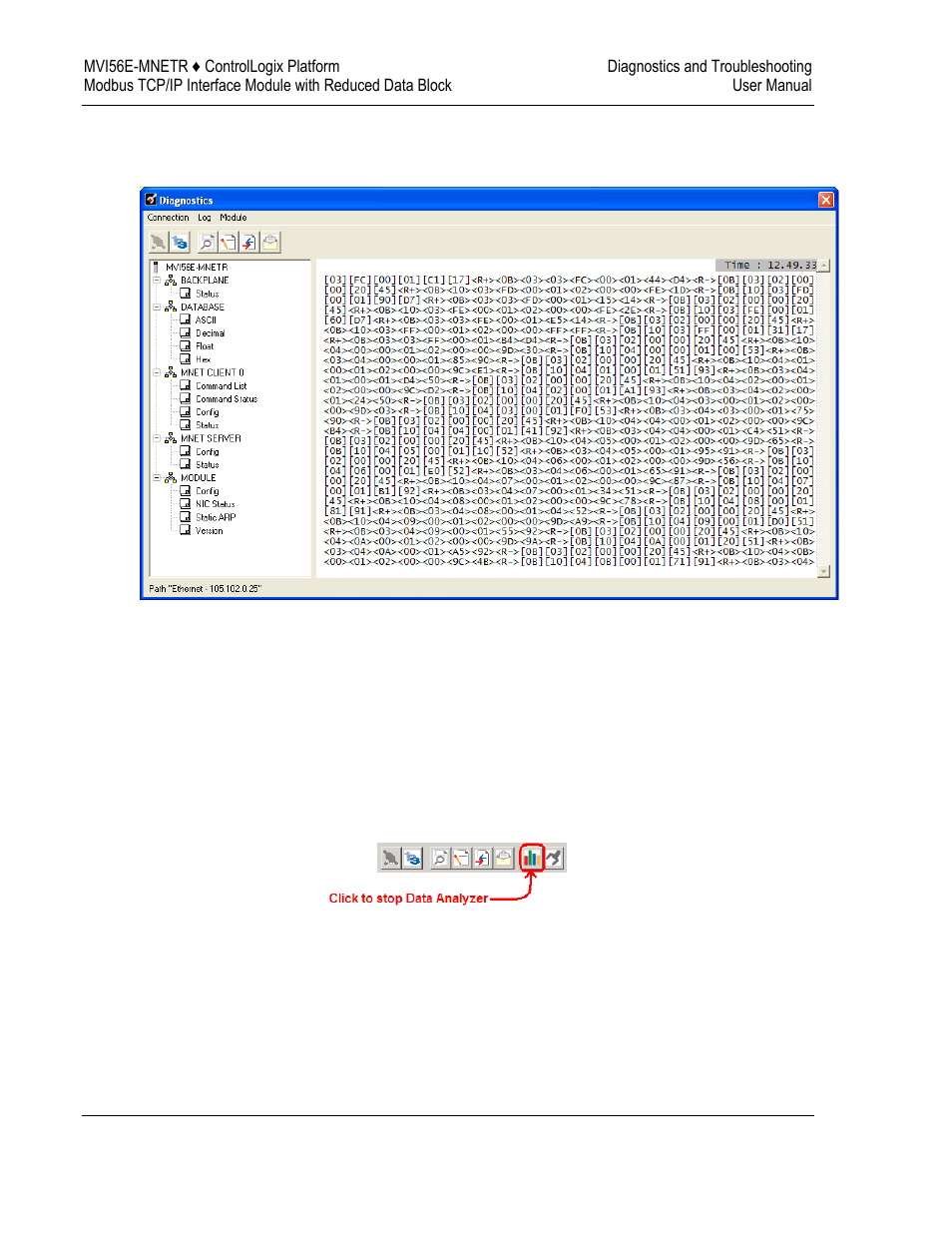
Task: Click the envelope icon in the lower toolbar strip
Action: [x=504, y=858]
